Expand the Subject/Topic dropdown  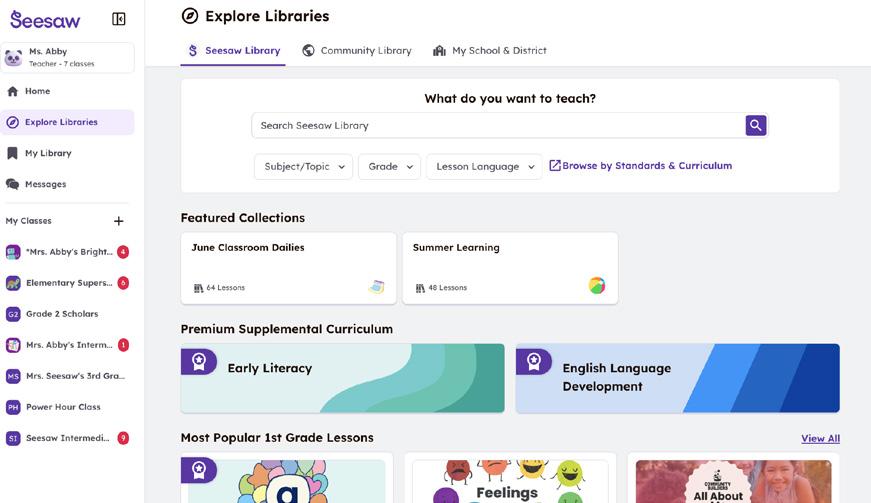(x=303, y=167)
